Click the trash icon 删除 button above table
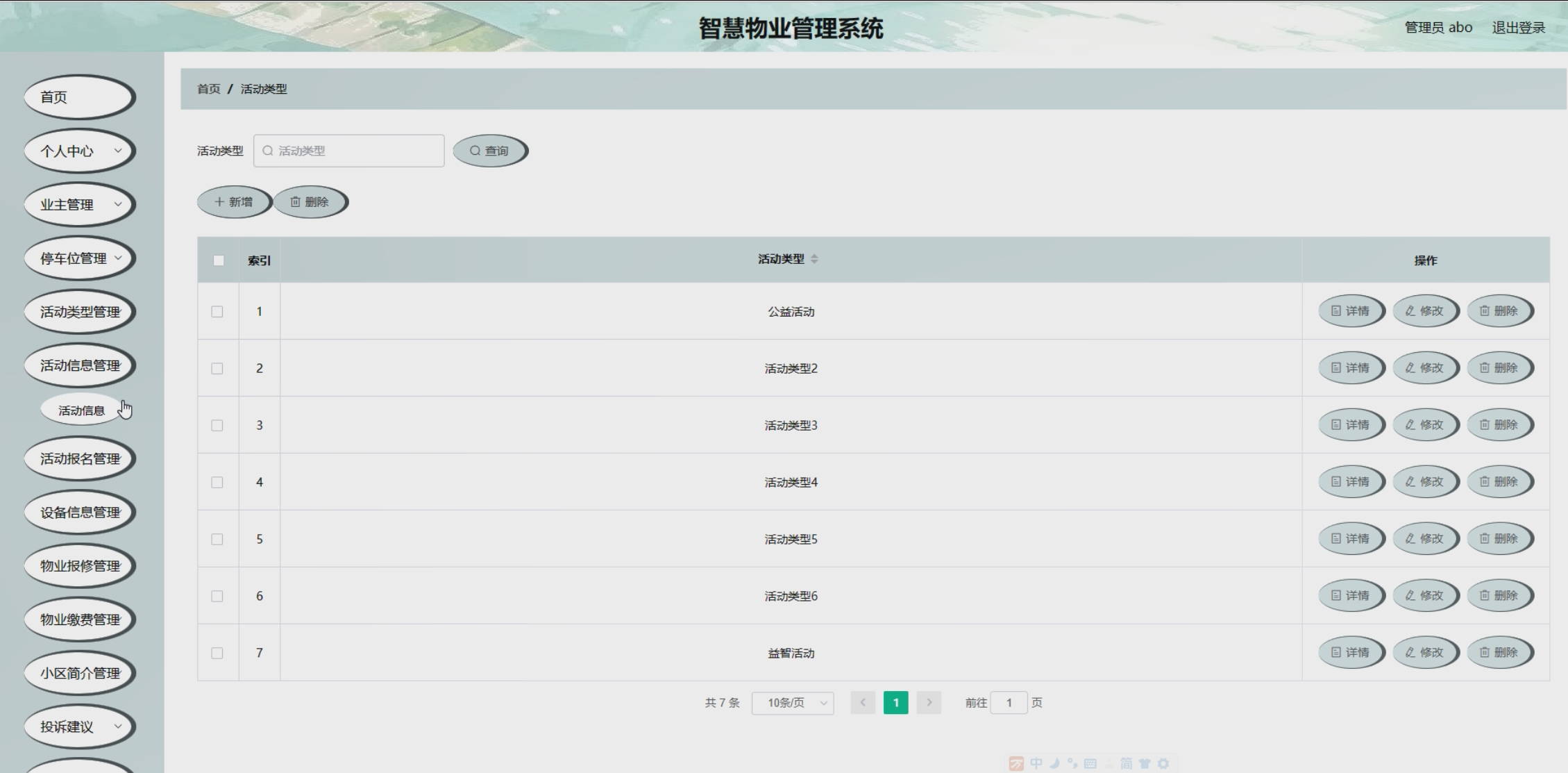 point(310,202)
